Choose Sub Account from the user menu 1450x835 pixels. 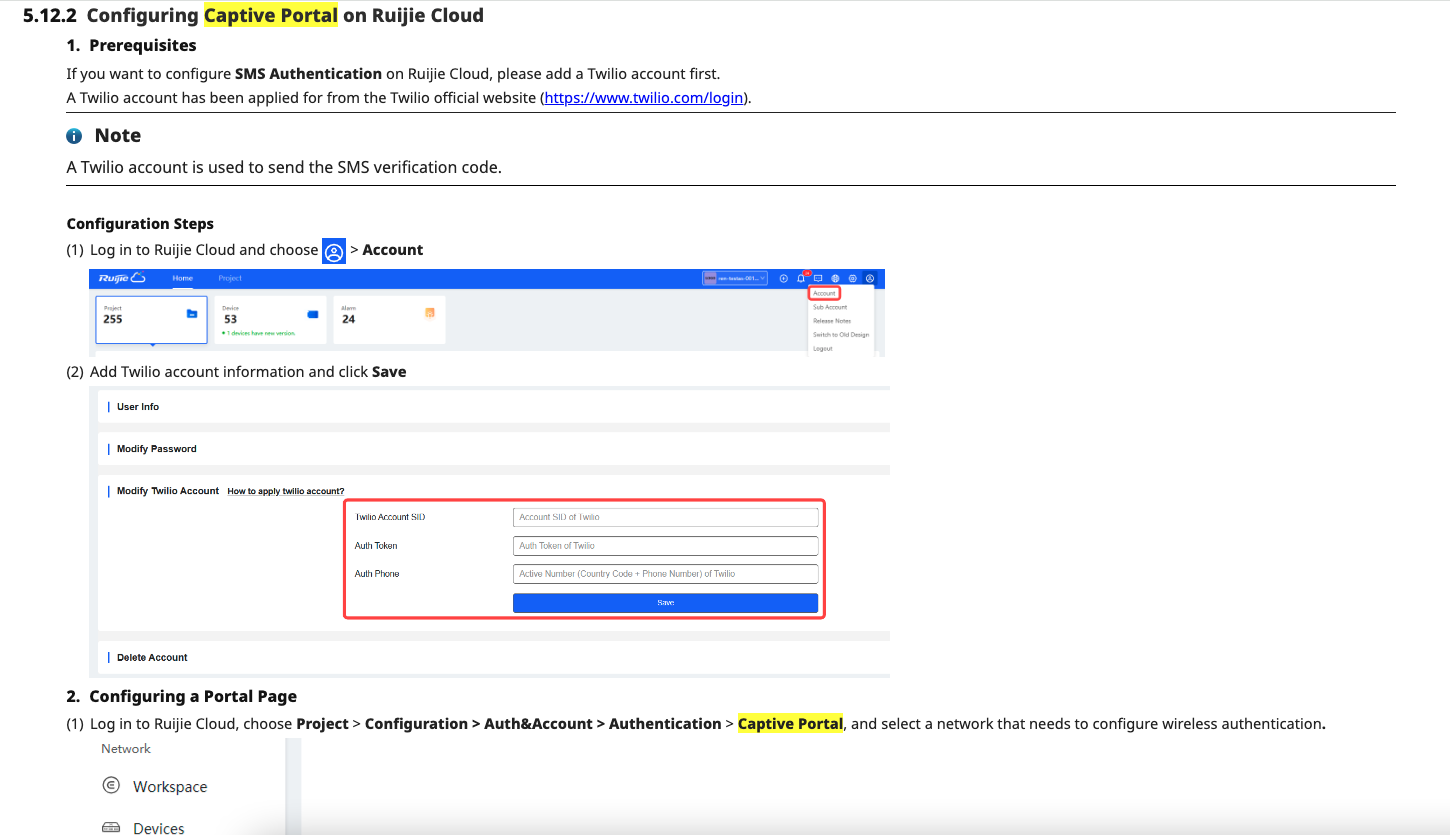pyautogui.click(x=830, y=307)
